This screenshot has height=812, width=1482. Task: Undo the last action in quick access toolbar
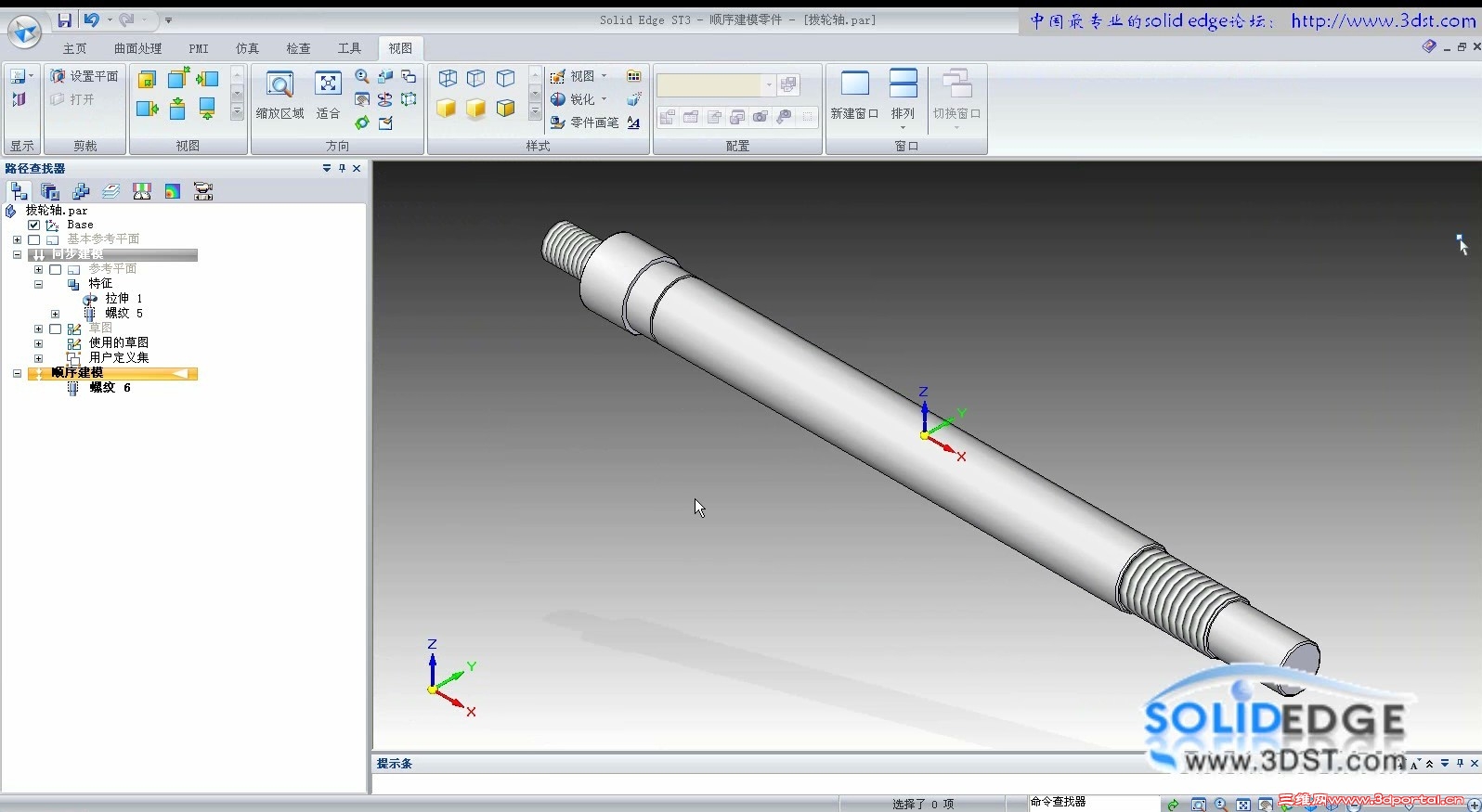[91, 19]
